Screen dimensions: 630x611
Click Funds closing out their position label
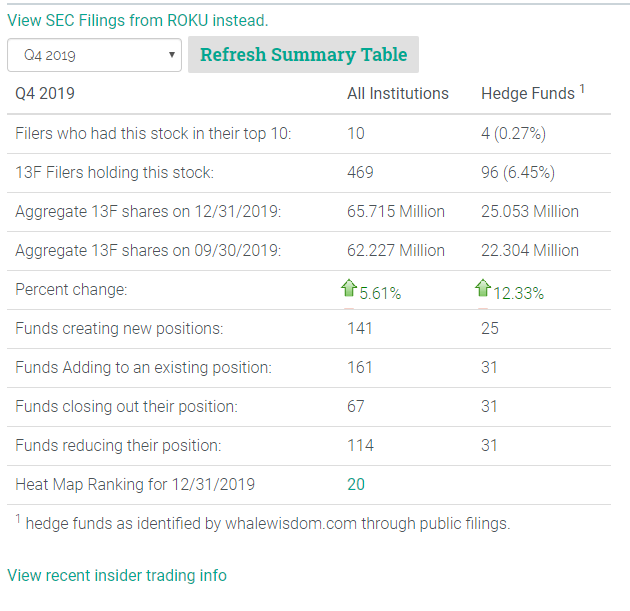126,406
